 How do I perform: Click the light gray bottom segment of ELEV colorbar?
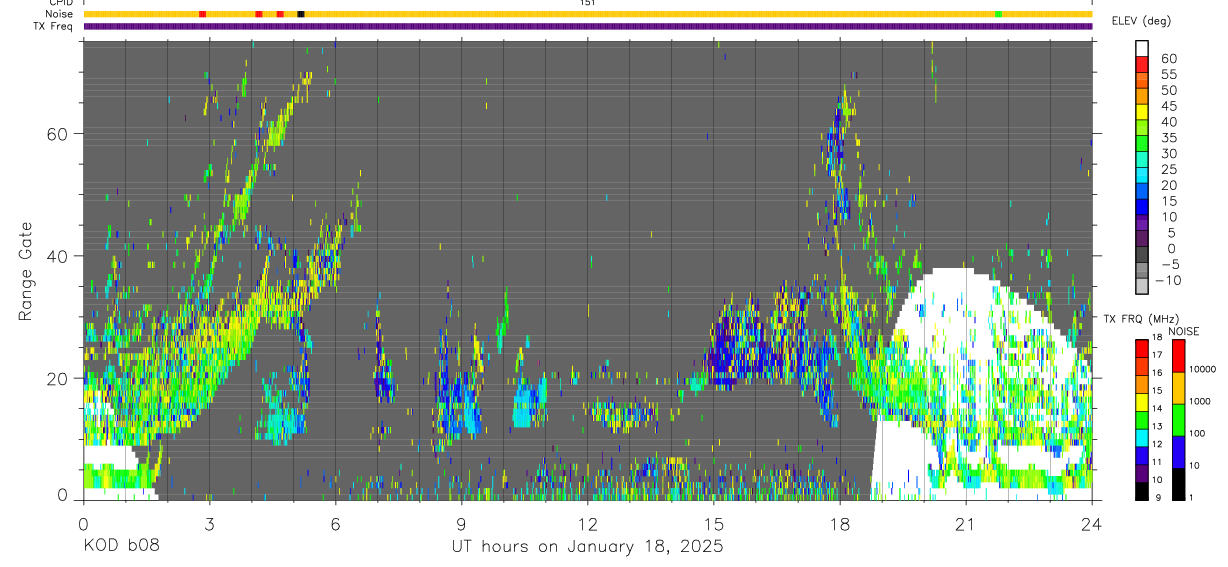click(x=1142, y=285)
